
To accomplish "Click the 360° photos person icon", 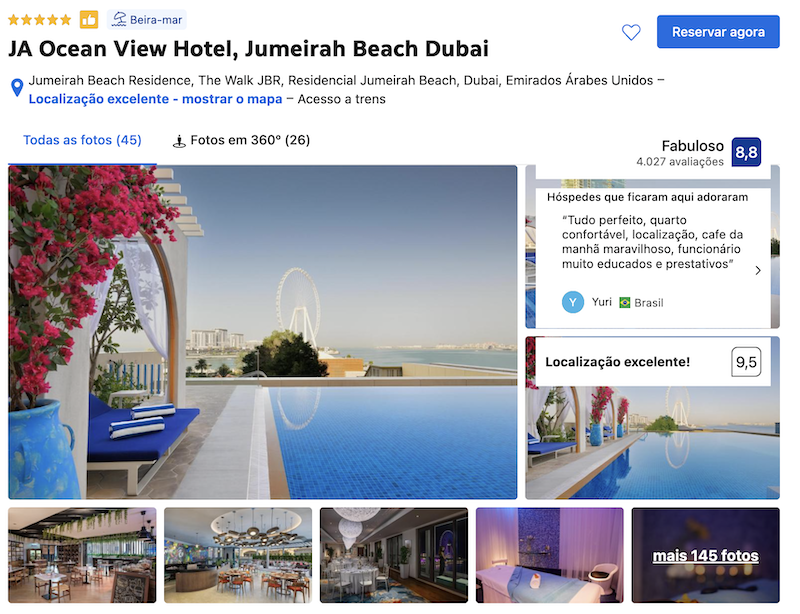I will coord(179,141).
